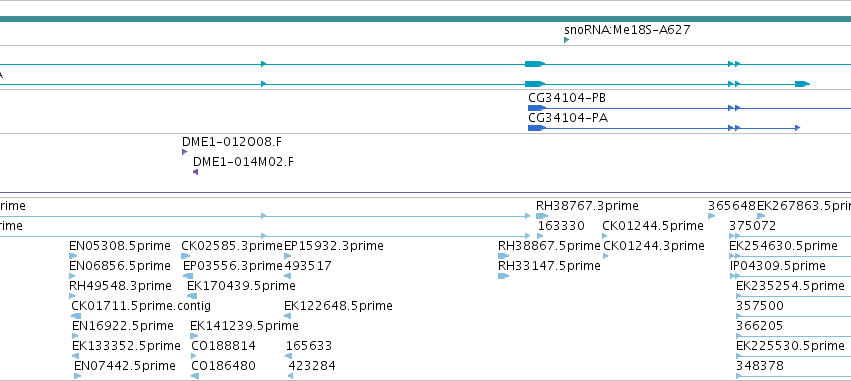Select the IP04309.5prime label

(778, 266)
